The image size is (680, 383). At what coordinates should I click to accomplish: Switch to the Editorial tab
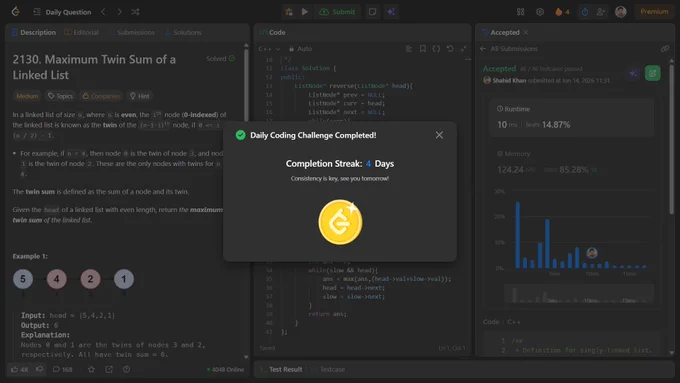click(x=82, y=33)
